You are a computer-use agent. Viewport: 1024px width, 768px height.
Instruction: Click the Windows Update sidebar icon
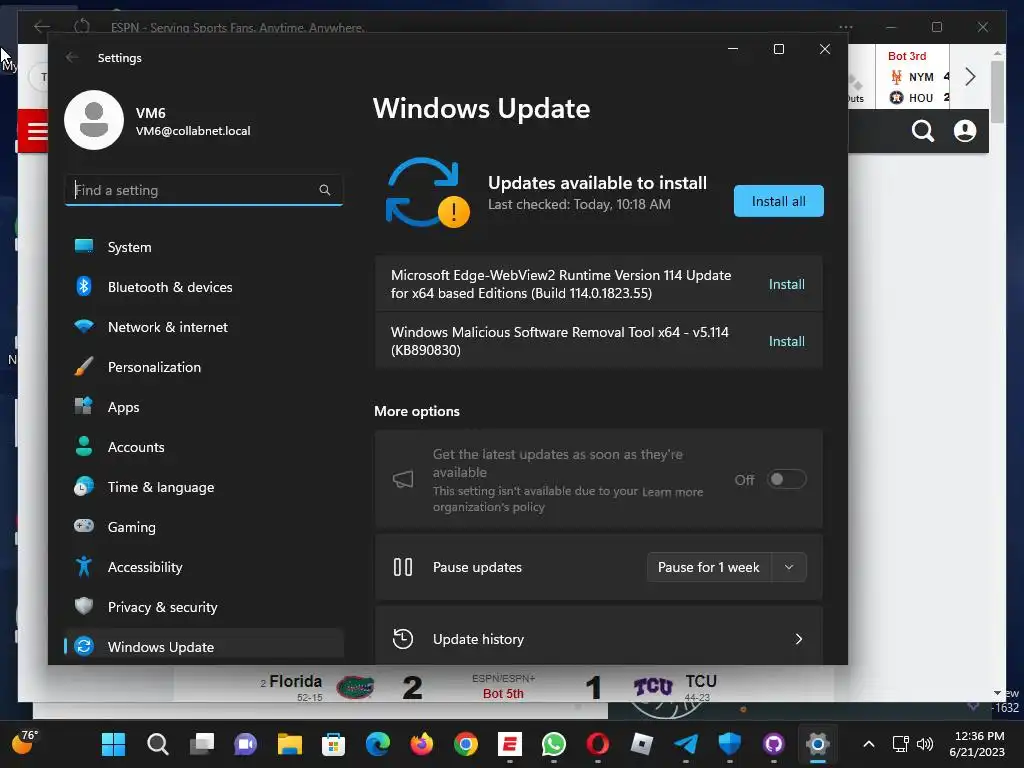pyautogui.click(x=84, y=646)
